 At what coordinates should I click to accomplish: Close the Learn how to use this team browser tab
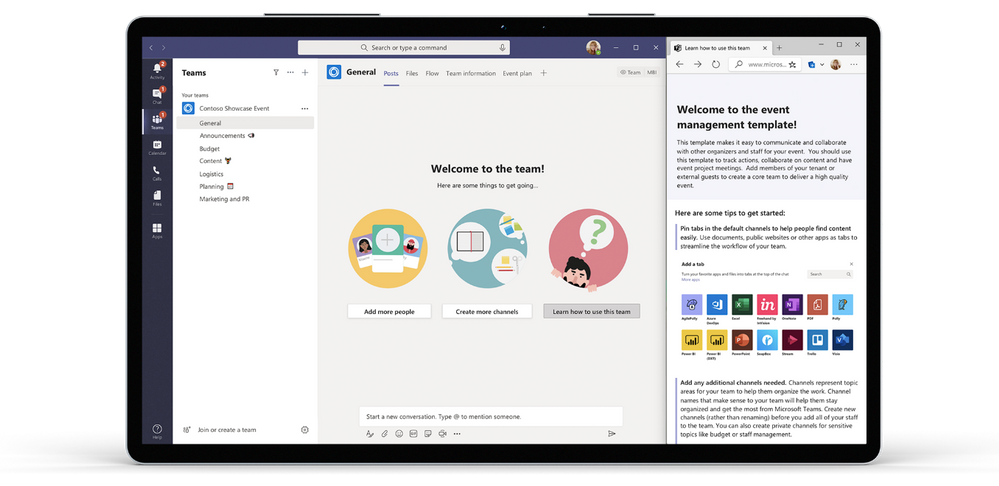pos(765,48)
